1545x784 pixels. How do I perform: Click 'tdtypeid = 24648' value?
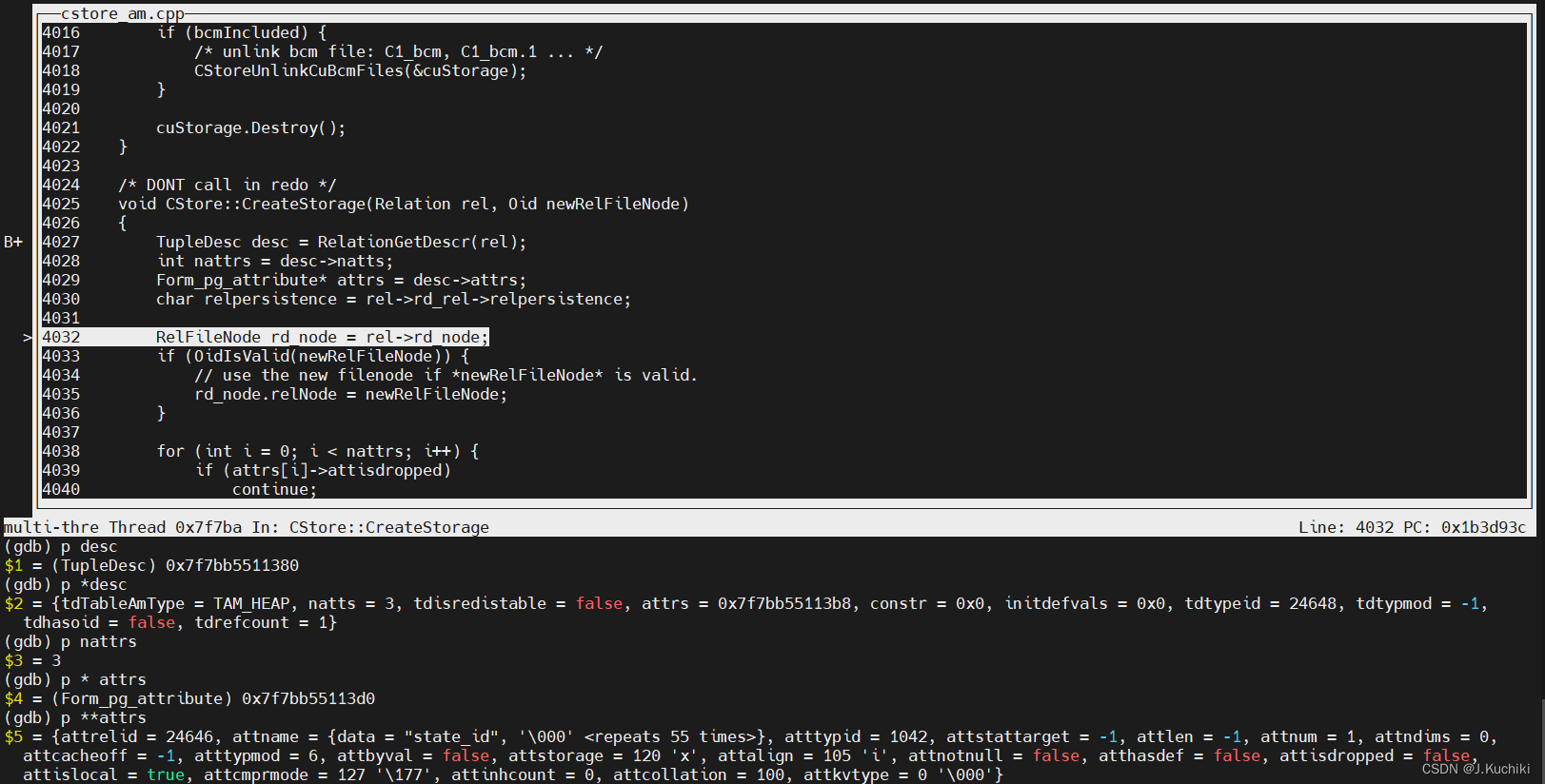(1260, 603)
